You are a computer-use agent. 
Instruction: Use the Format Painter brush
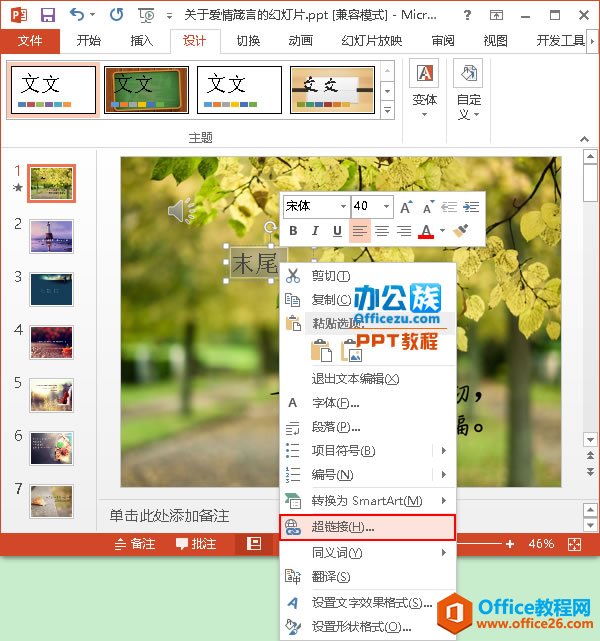[x=461, y=231]
